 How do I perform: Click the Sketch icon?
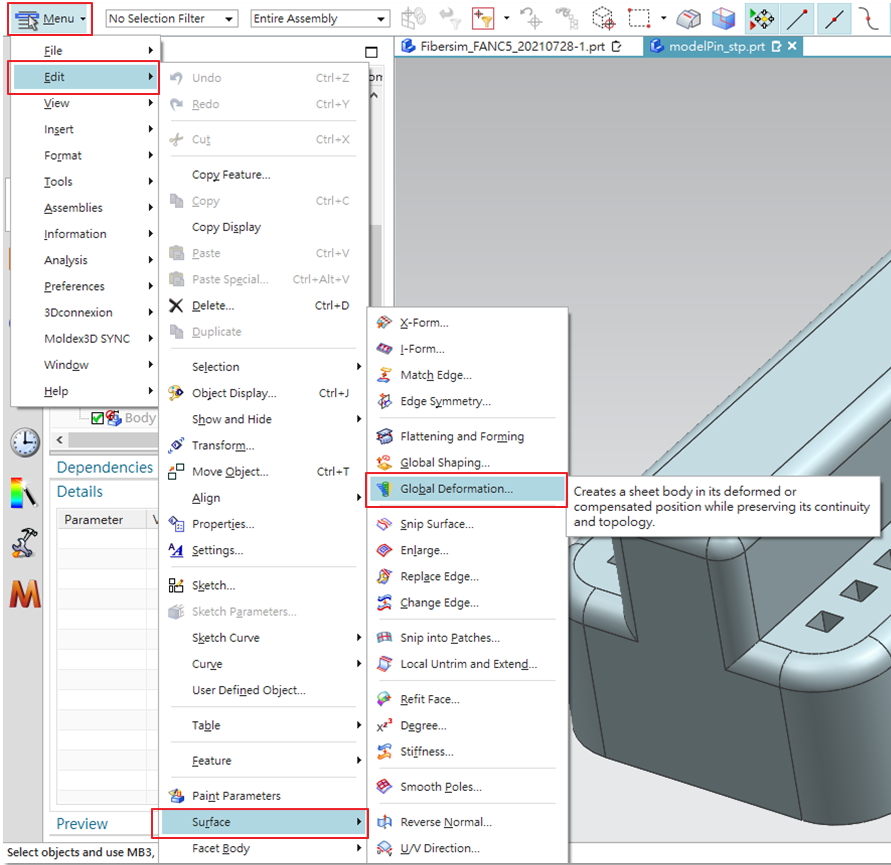tap(176, 585)
